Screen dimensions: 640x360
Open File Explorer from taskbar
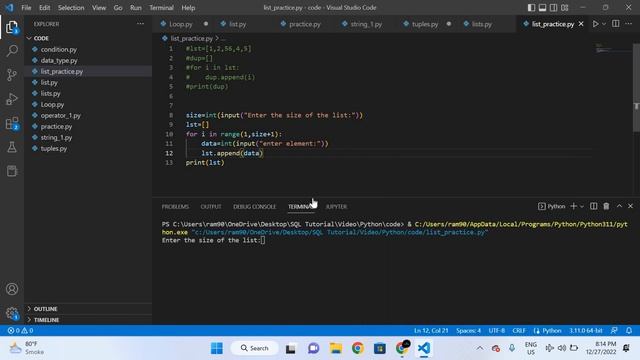336,348
